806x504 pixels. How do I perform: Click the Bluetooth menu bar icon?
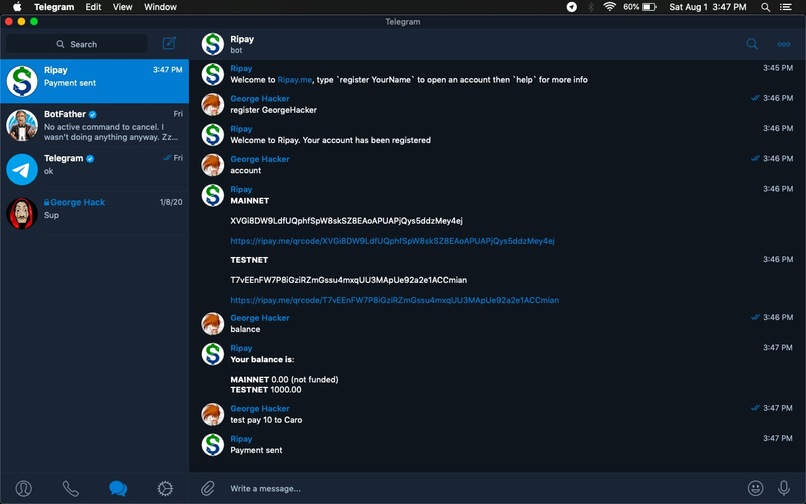(x=591, y=7)
